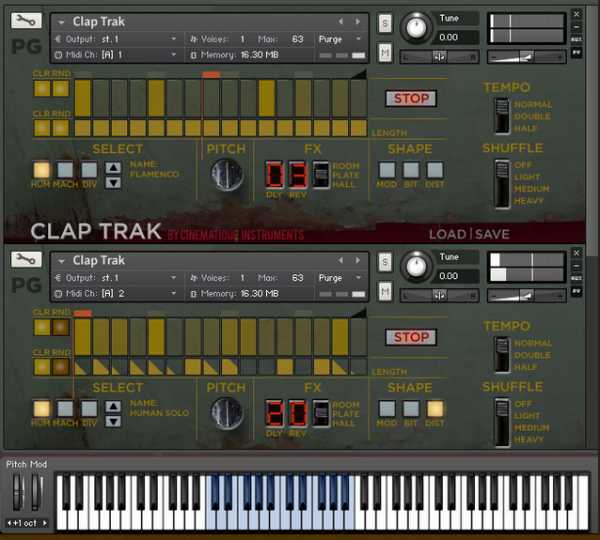Toggle DIV select button in bottom instrument
Image resolution: width=600 pixels, height=540 pixels.
(x=89, y=409)
